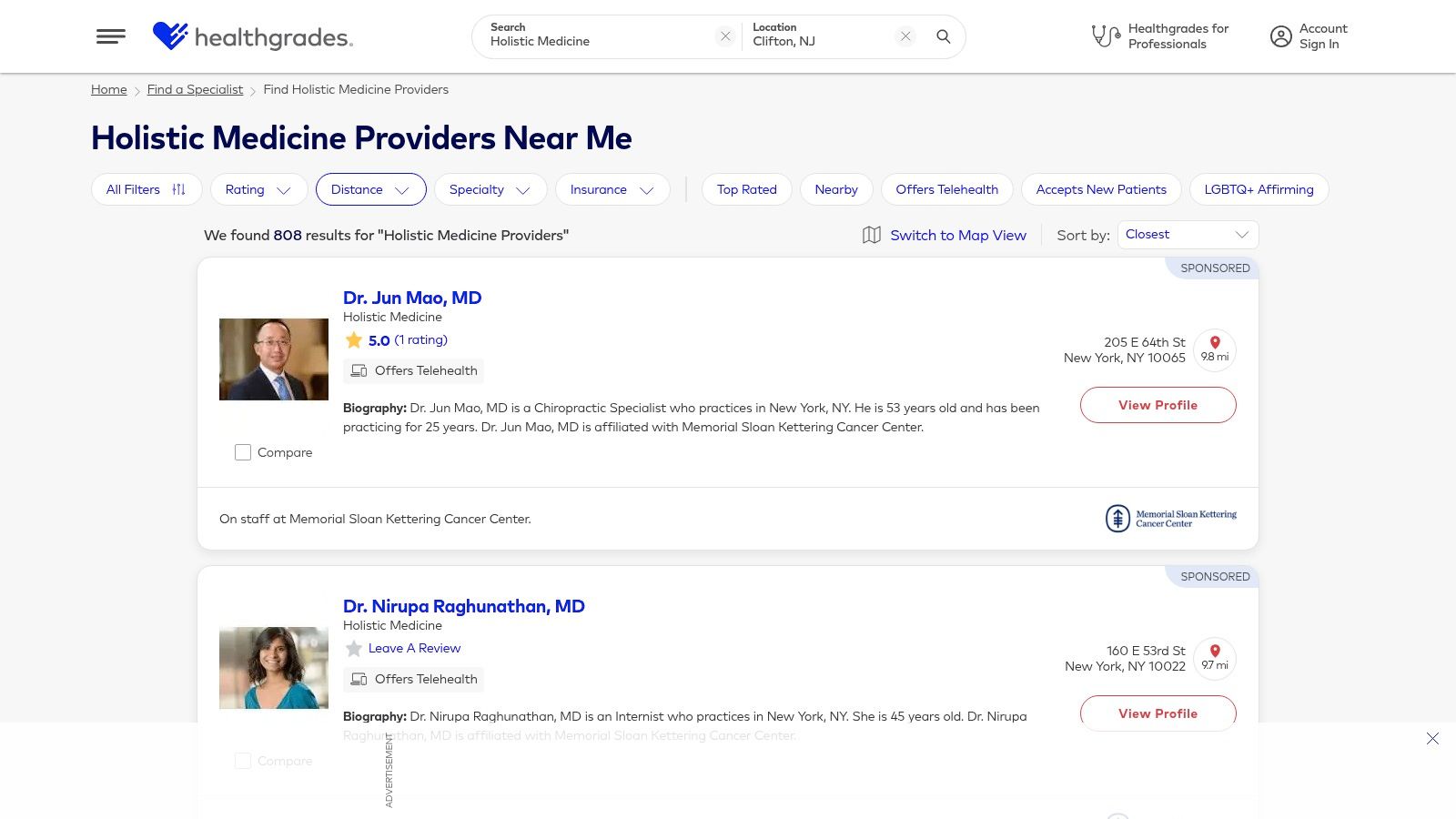Clear the Holistic Medicine search text

[x=725, y=36]
